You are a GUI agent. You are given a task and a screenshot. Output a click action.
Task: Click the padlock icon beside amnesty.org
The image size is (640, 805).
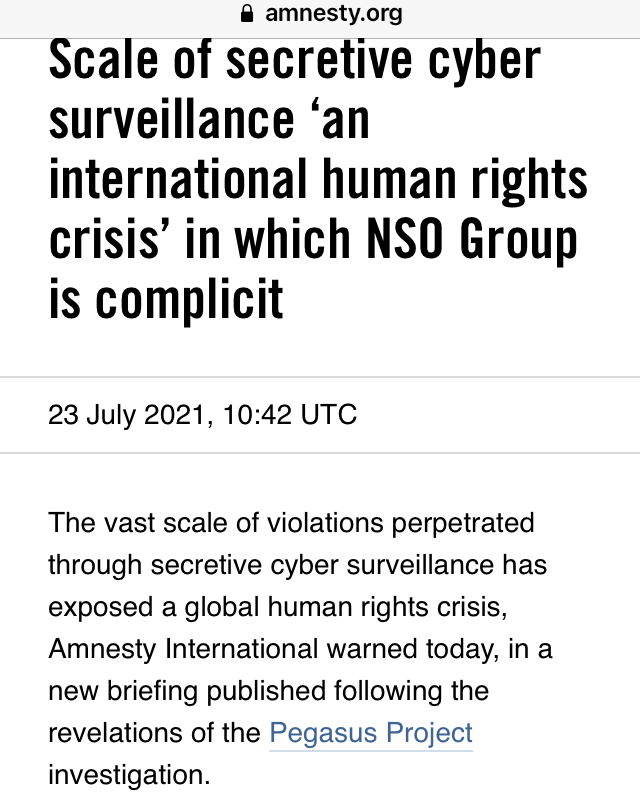(247, 14)
